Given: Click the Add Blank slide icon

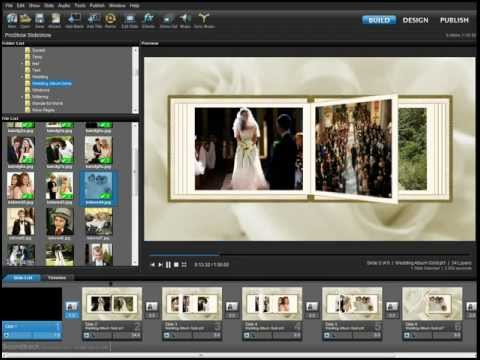Looking at the screenshot, I should click(74, 21).
